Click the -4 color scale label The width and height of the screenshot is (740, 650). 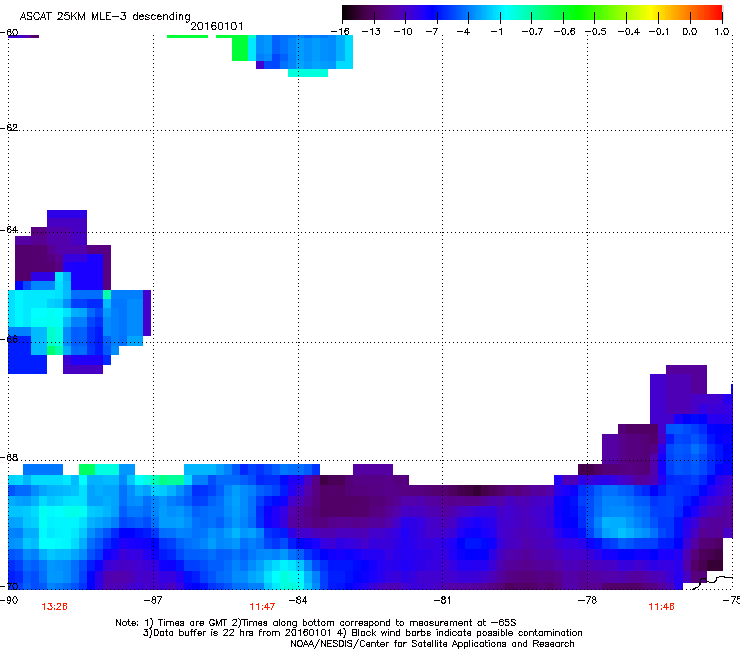[463, 32]
